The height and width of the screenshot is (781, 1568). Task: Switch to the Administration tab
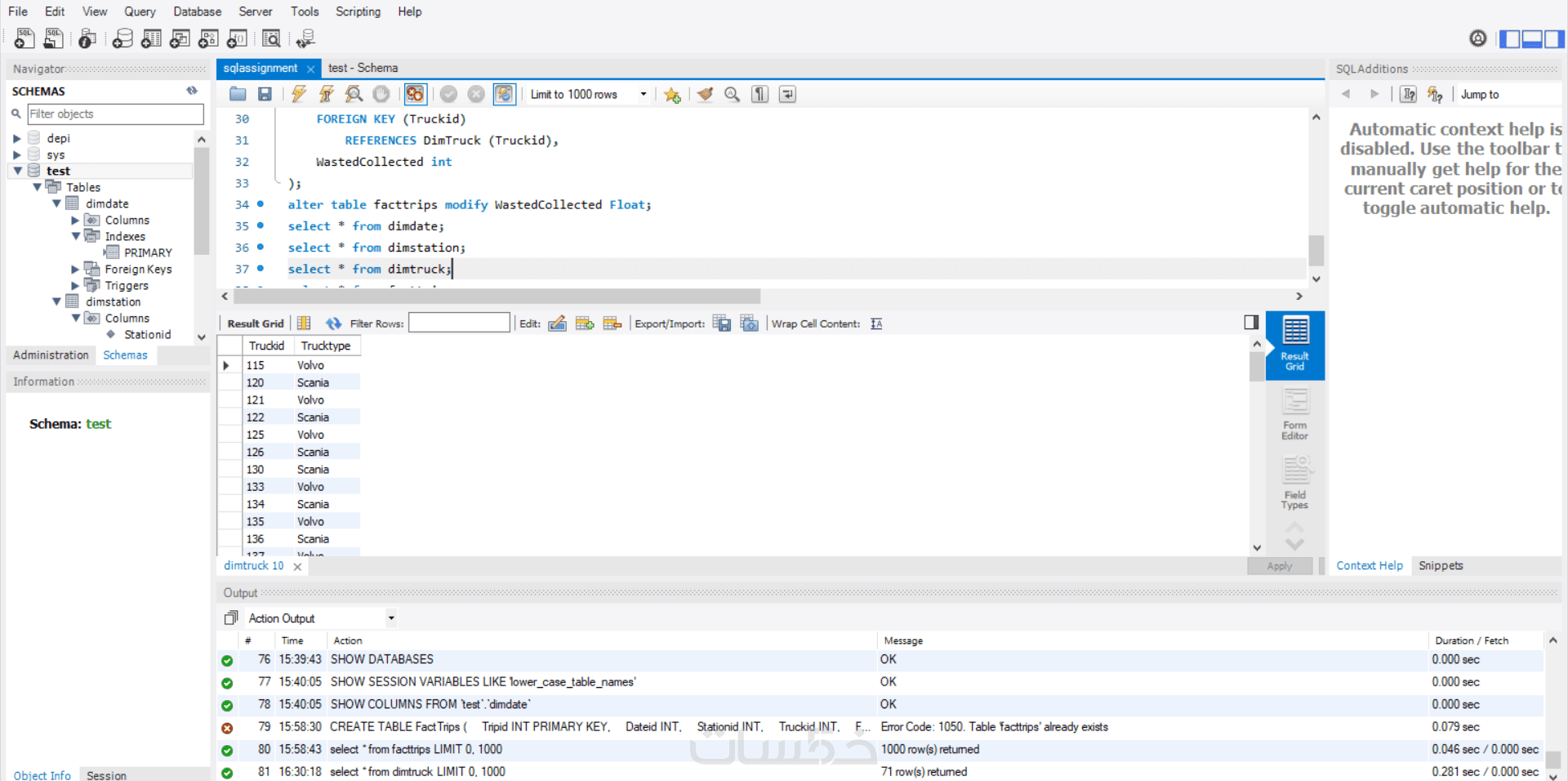click(51, 355)
